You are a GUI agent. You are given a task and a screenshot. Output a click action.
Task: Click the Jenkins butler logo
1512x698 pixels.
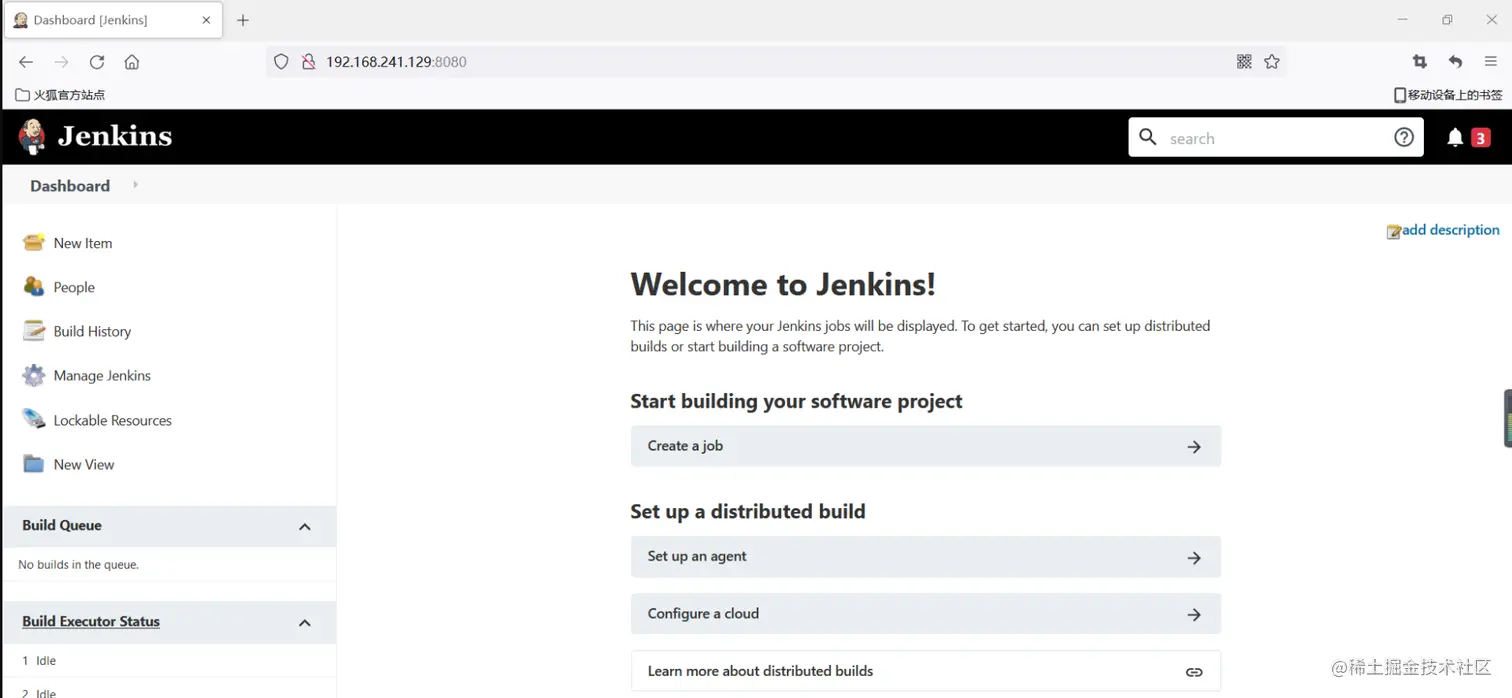[x=32, y=136]
